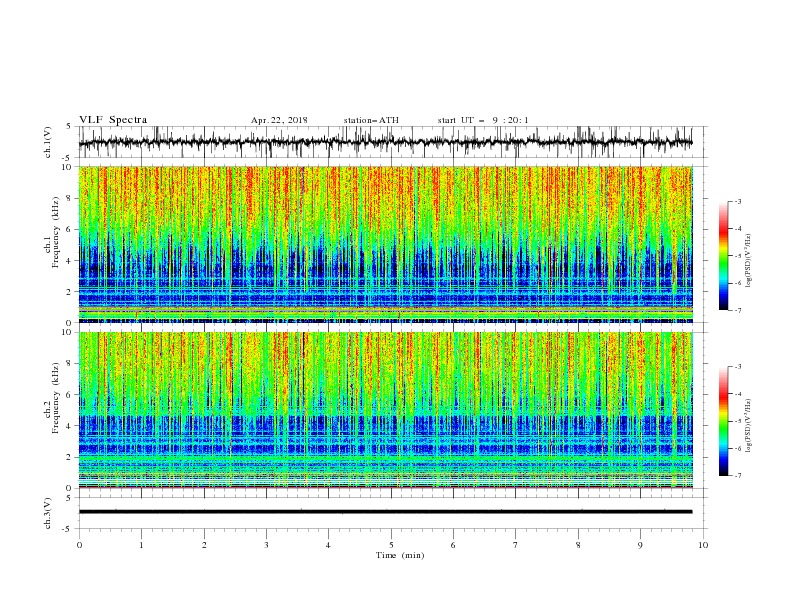The image size is (792, 612).
Task: Click the ch.1 voltage waveform trace
Action: (385, 142)
